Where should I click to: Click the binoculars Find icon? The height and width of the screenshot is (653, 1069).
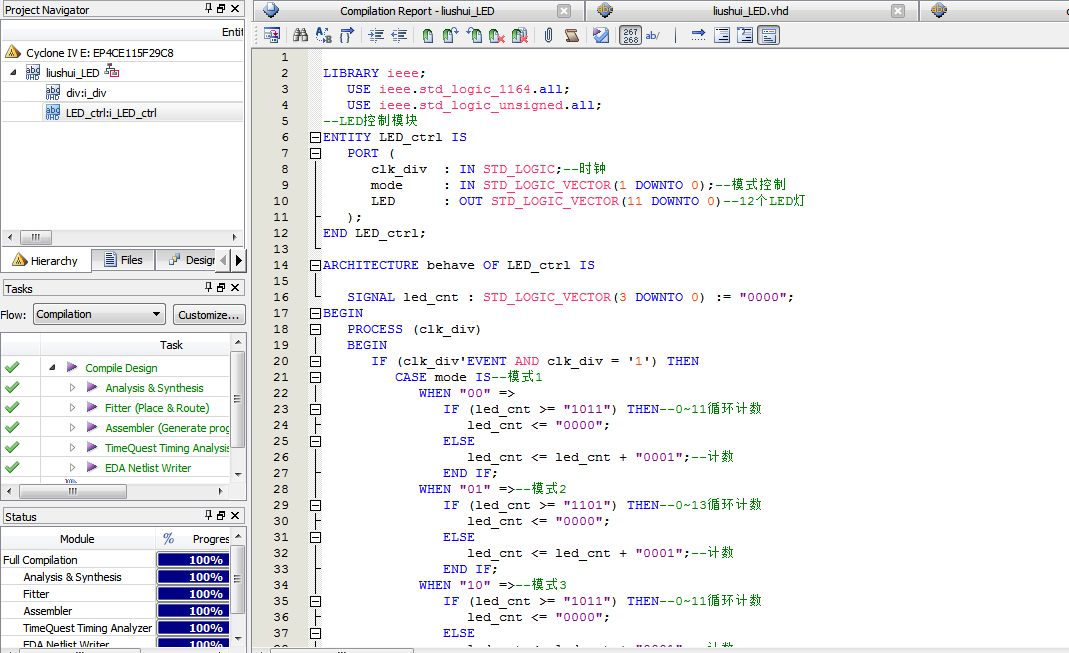tap(300, 35)
